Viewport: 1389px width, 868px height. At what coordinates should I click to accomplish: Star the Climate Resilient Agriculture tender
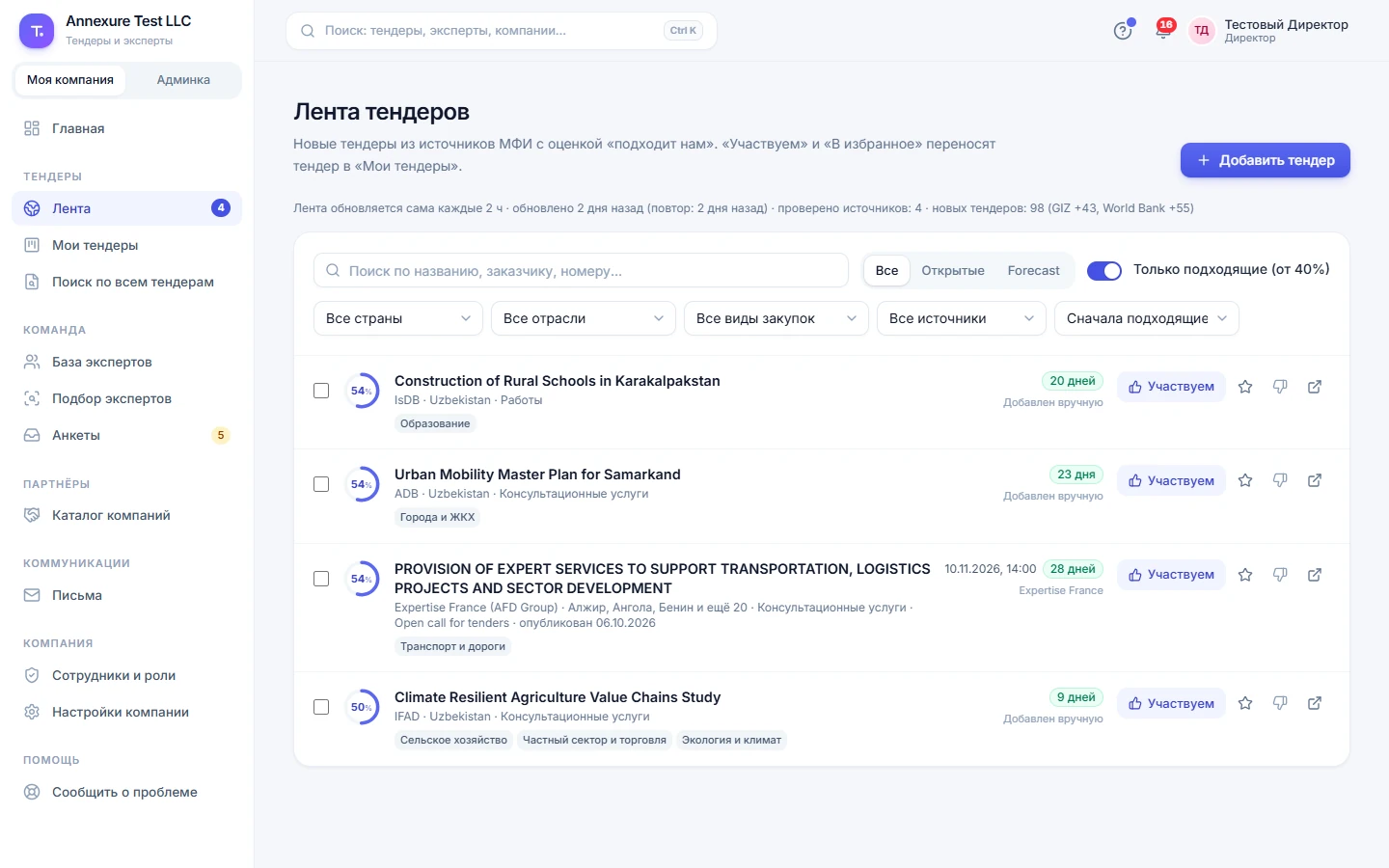pyautogui.click(x=1245, y=703)
